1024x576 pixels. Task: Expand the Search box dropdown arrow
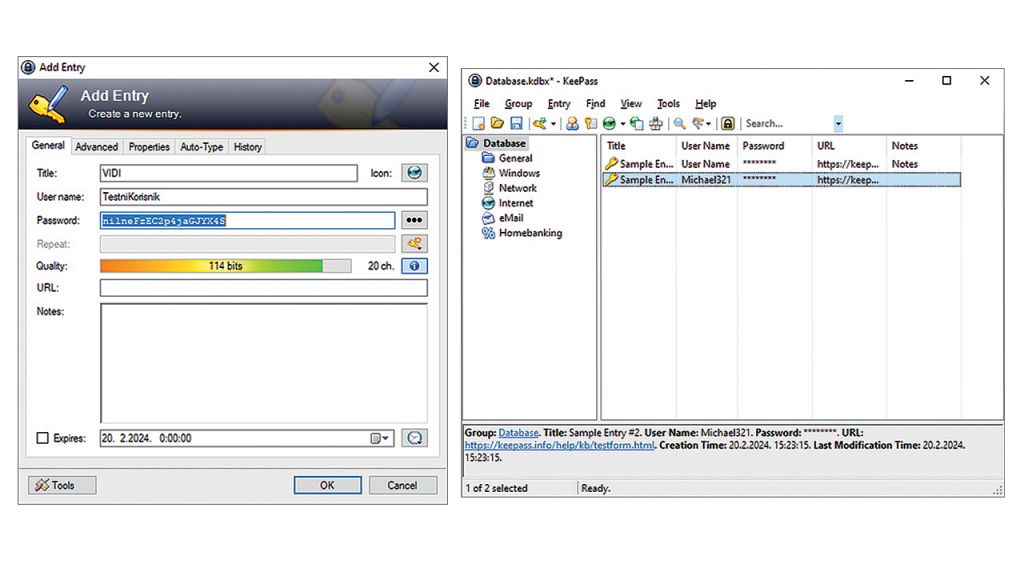tap(838, 124)
